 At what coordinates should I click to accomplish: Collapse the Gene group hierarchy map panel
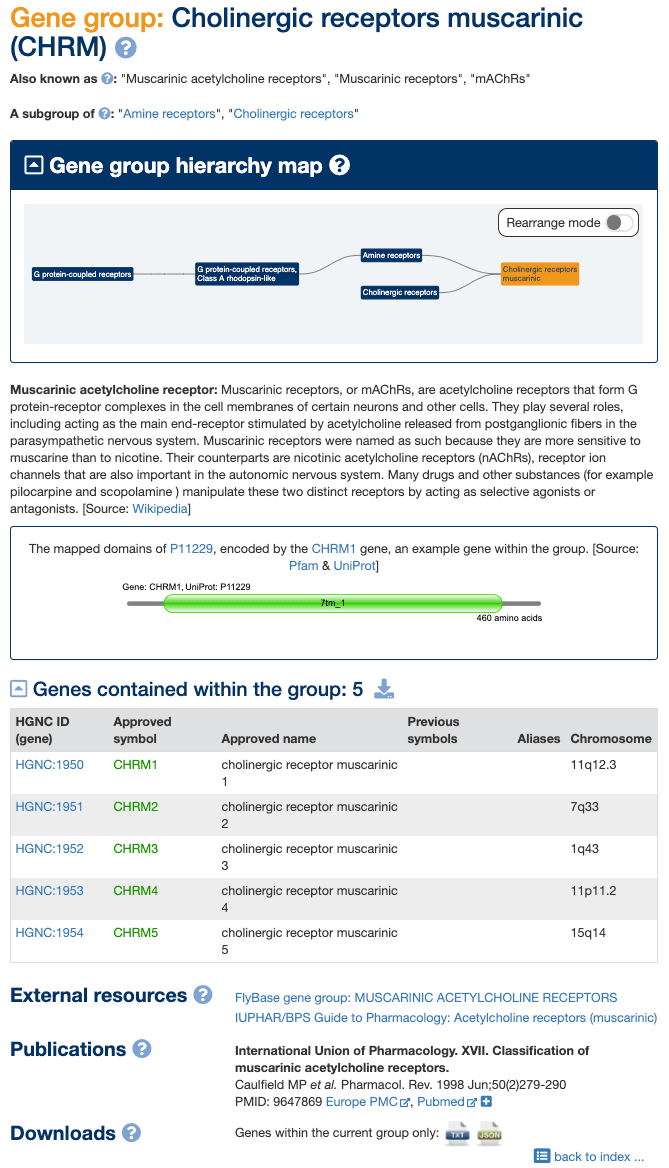click(34, 166)
